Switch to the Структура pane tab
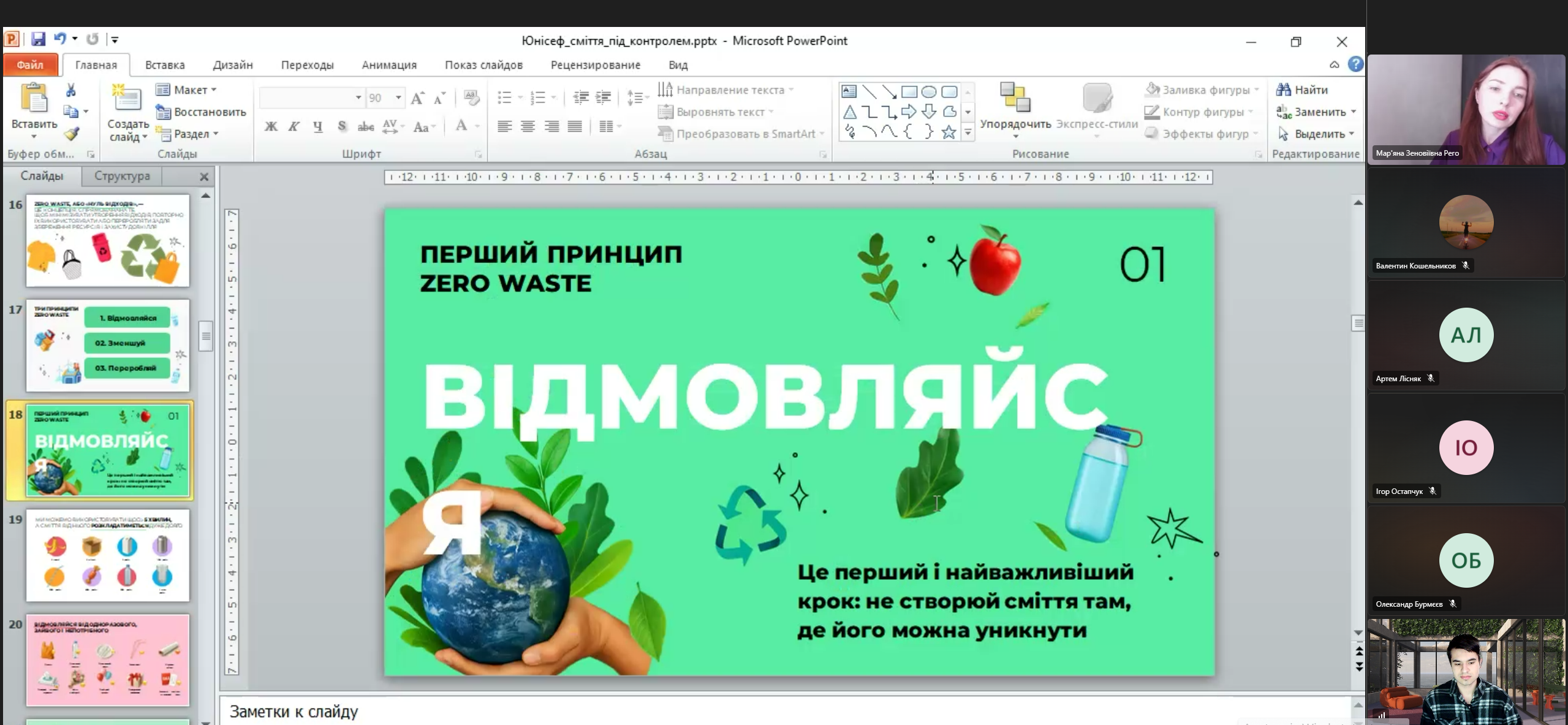 (122, 176)
